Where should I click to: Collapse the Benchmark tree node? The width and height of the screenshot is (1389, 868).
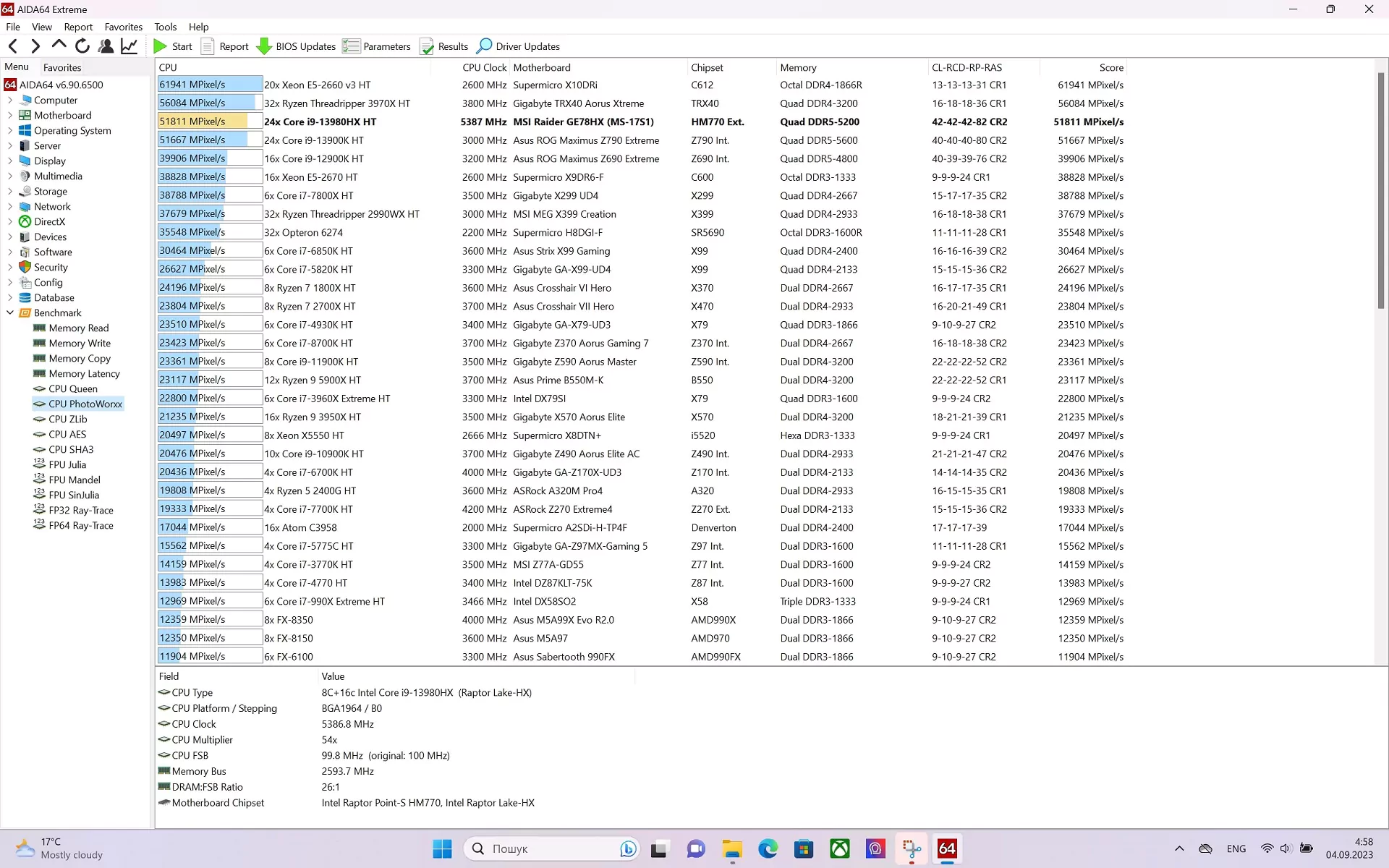click(10, 312)
